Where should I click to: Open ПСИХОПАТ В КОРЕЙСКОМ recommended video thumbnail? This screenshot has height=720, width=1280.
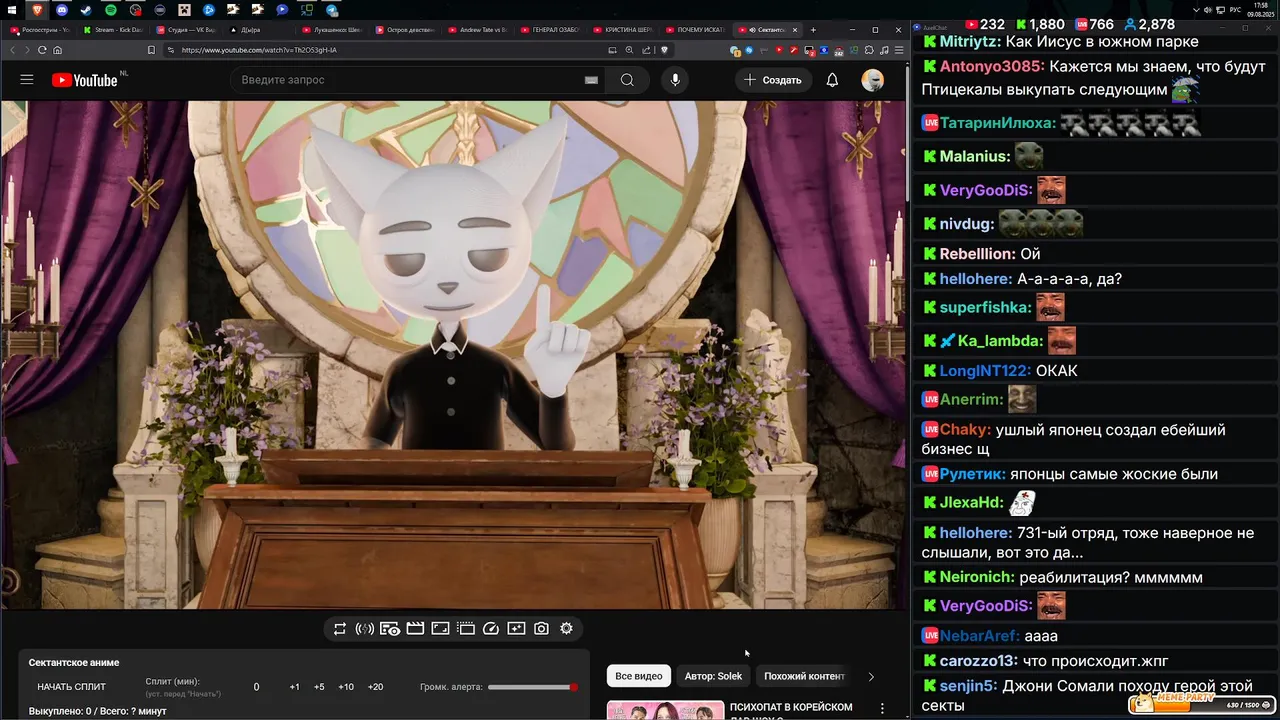click(x=665, y=710)
